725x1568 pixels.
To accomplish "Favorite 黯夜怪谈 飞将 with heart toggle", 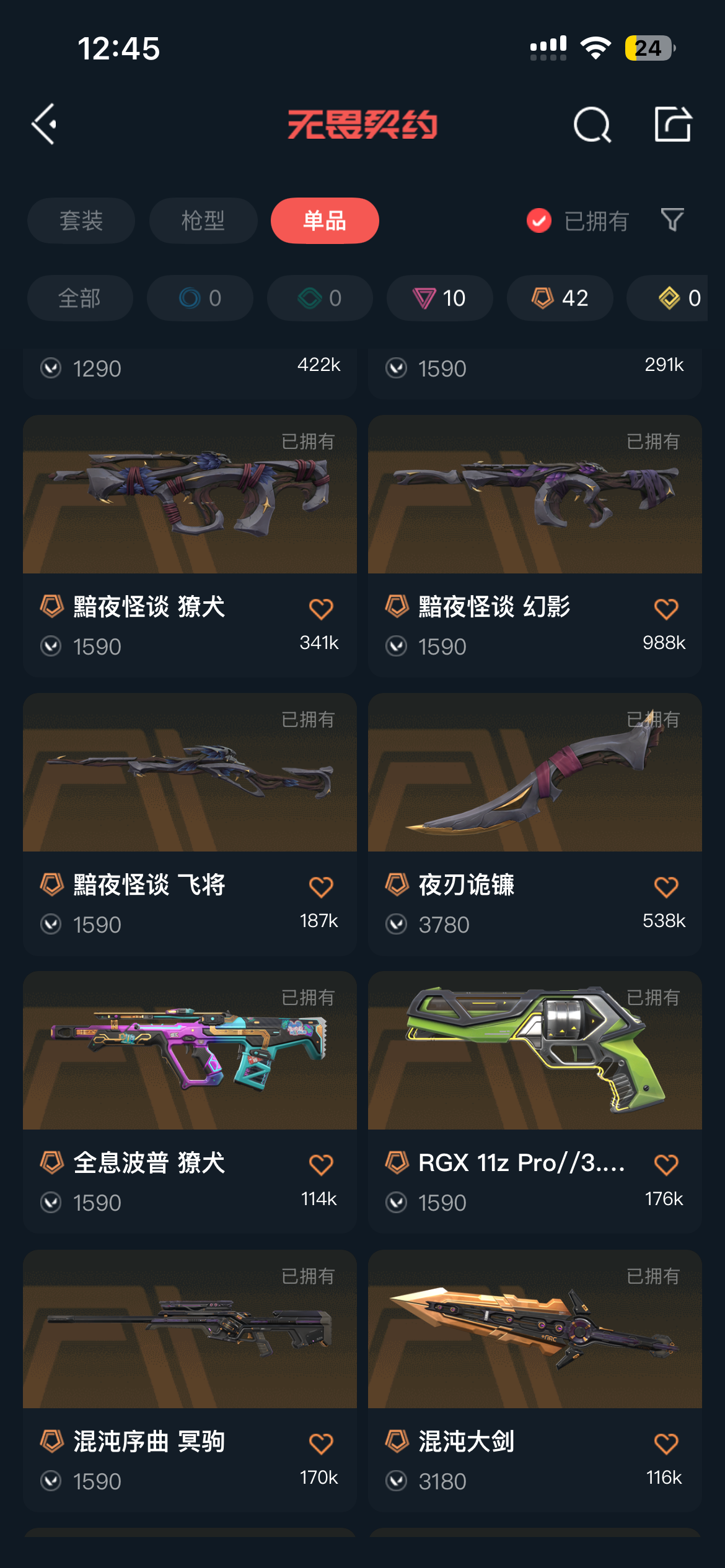I will [x=321, y=887].
